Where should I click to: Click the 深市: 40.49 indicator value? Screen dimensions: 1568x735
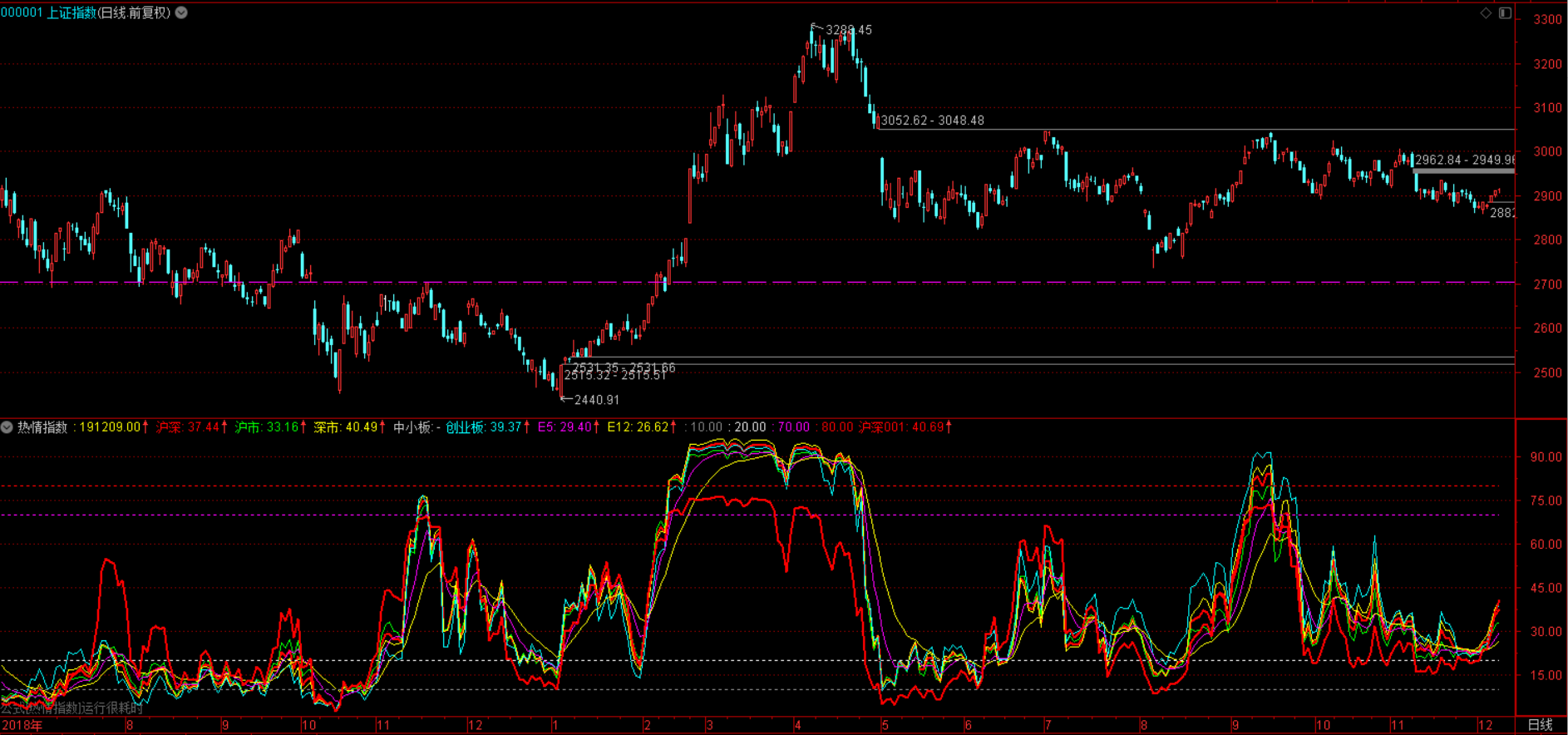pyautogui.click(x=346, y=427)
